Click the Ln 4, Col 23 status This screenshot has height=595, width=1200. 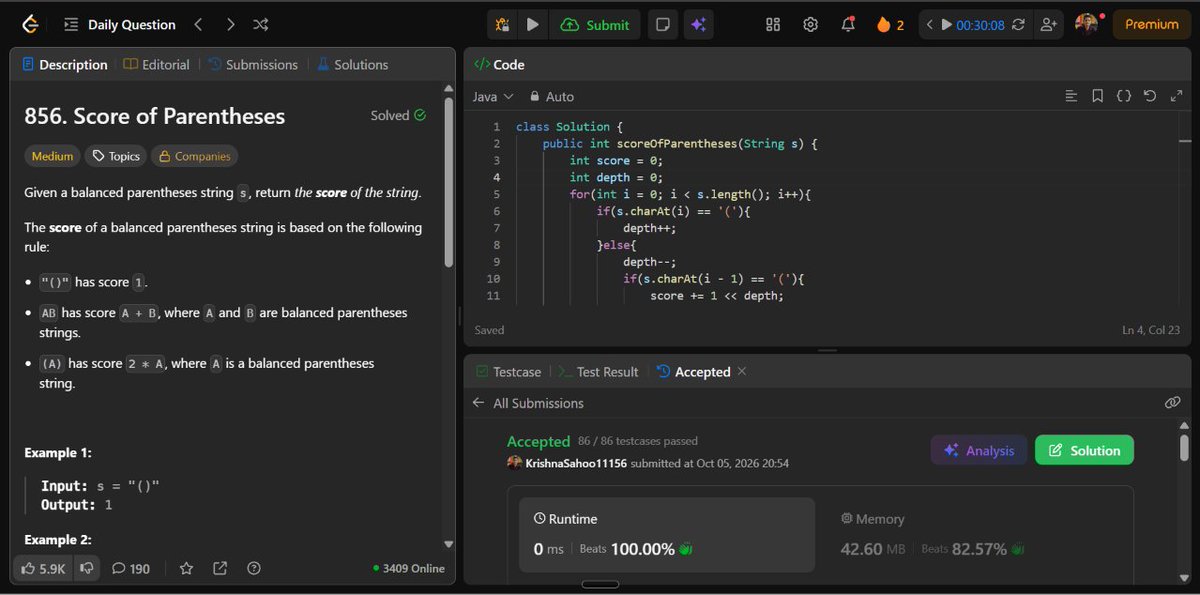pyautogui.click(x=1152, y=329)
